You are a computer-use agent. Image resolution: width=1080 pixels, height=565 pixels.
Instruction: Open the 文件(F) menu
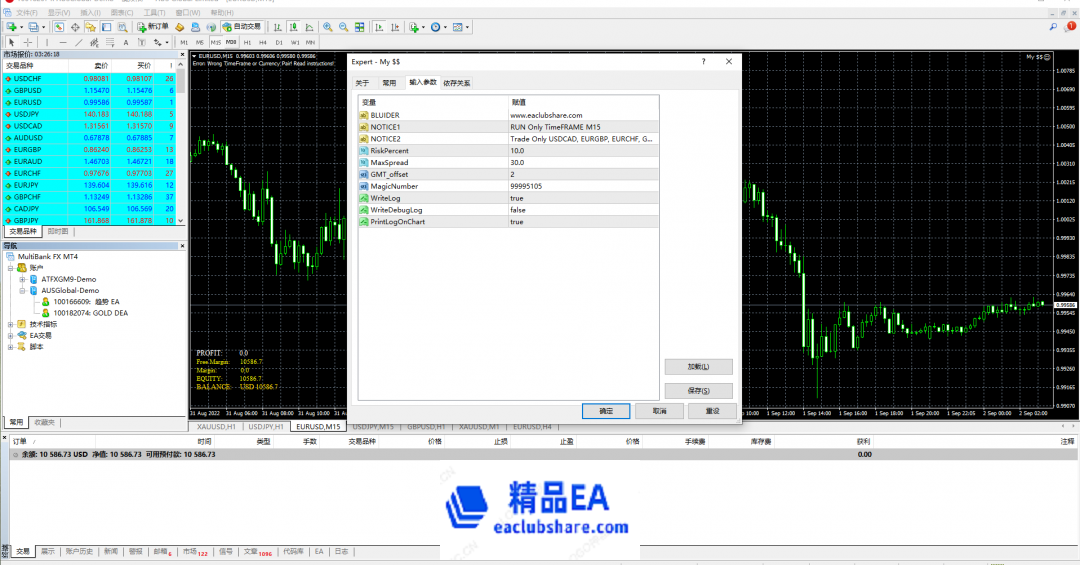point(27,12)
